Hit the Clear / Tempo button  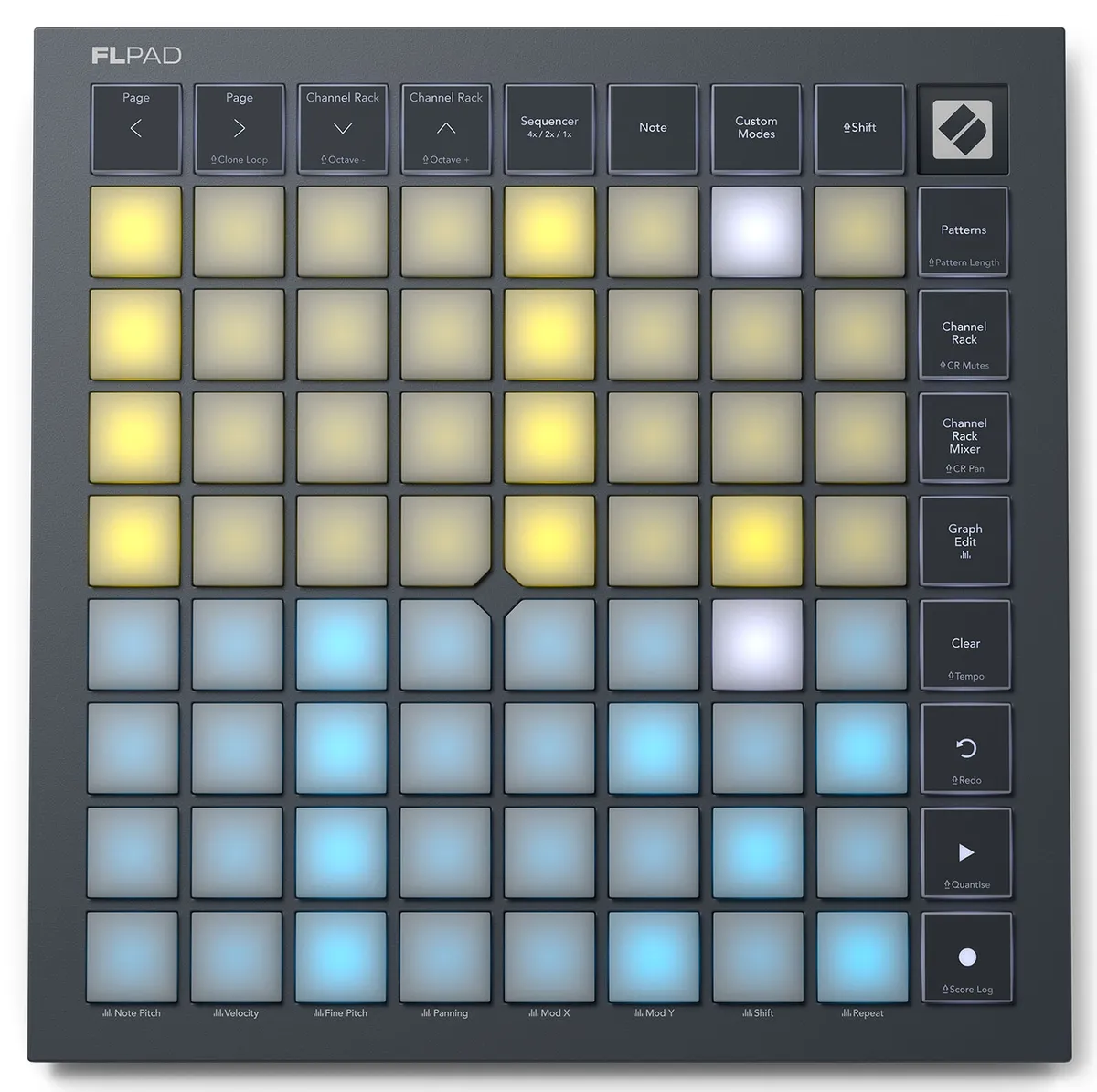click(x=965, y=645)
